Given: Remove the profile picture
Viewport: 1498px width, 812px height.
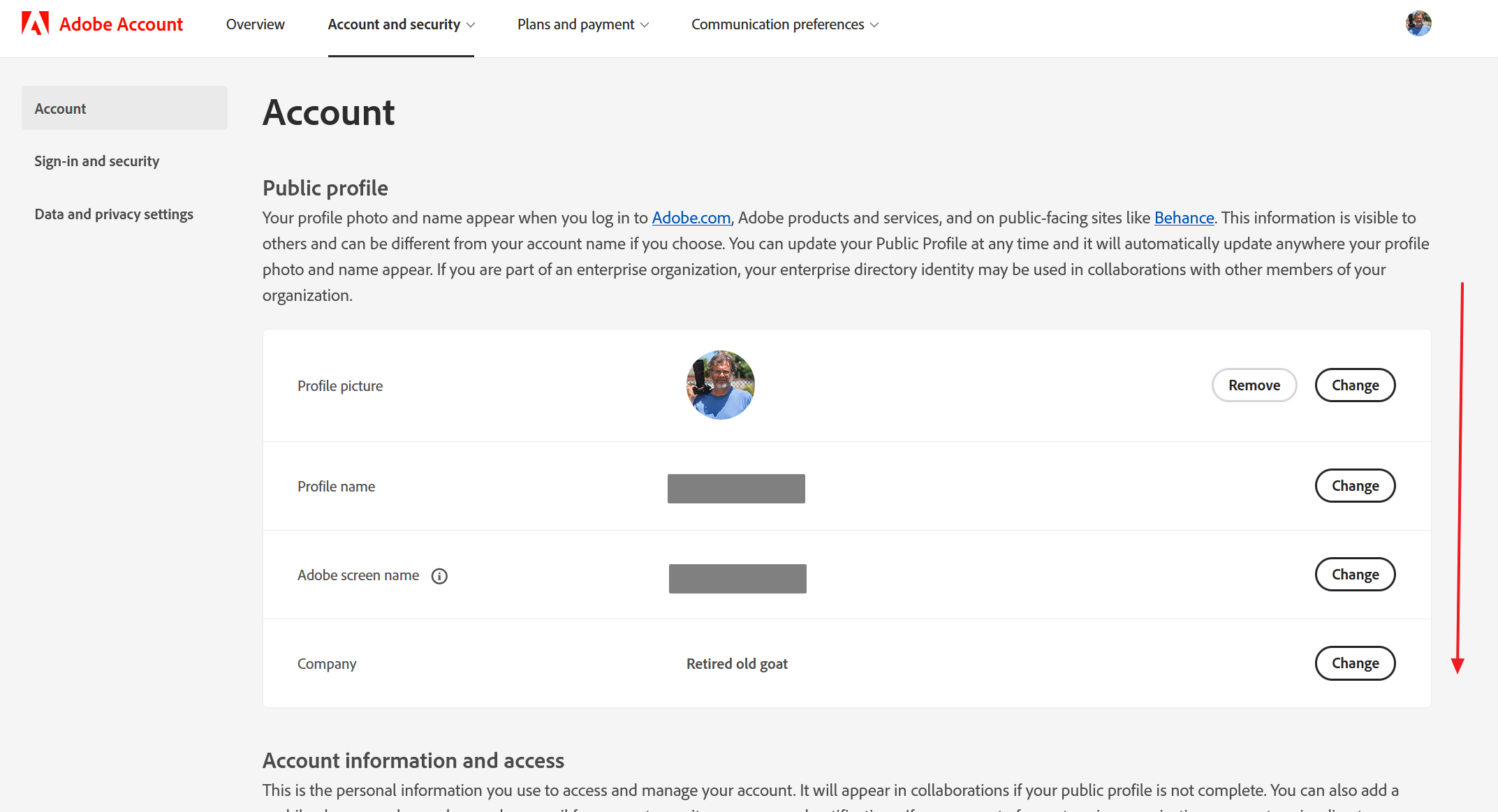Looking at the screenshot, I should pos(1254,385).
